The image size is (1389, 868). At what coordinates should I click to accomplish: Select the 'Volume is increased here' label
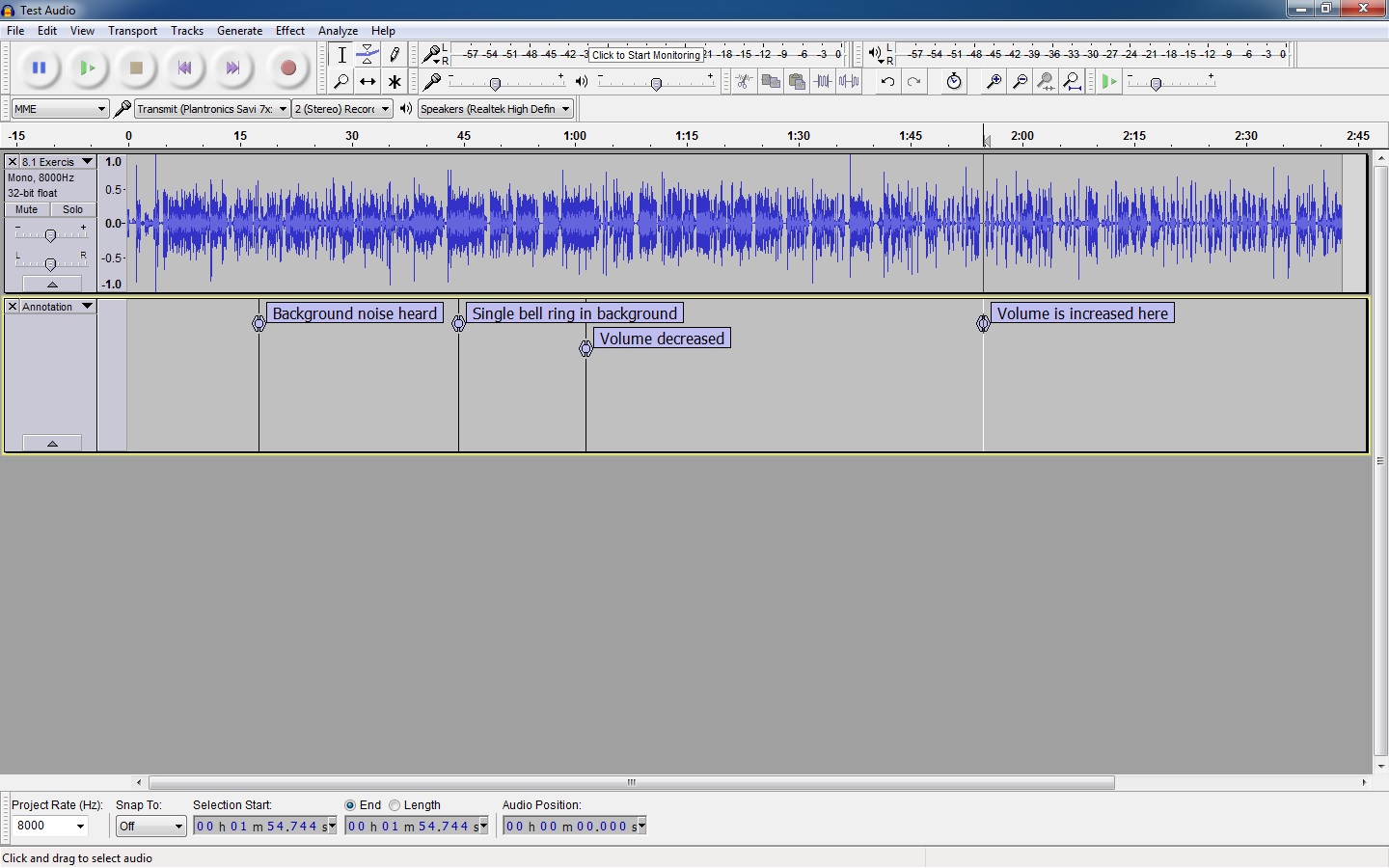click(x=1082, y=313)
